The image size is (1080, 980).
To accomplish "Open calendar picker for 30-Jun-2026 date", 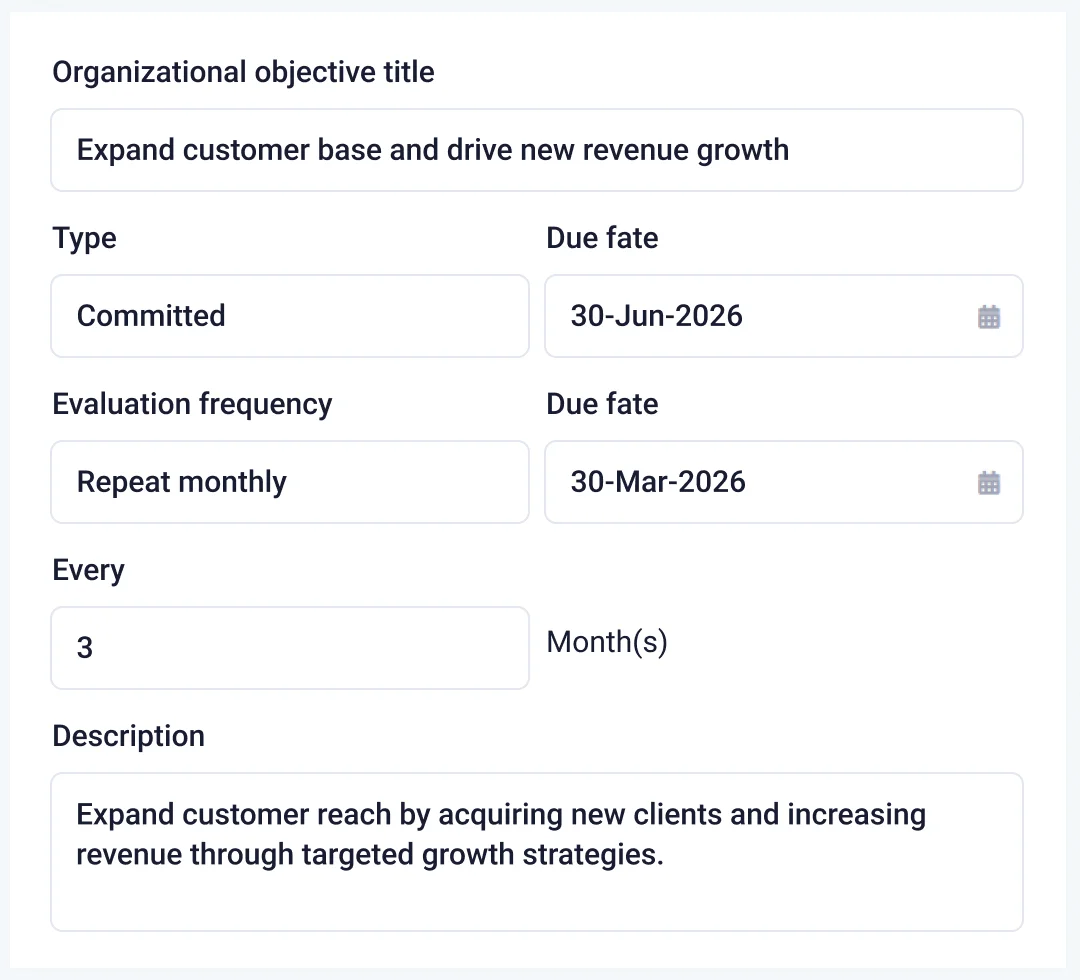I will 988,317.
